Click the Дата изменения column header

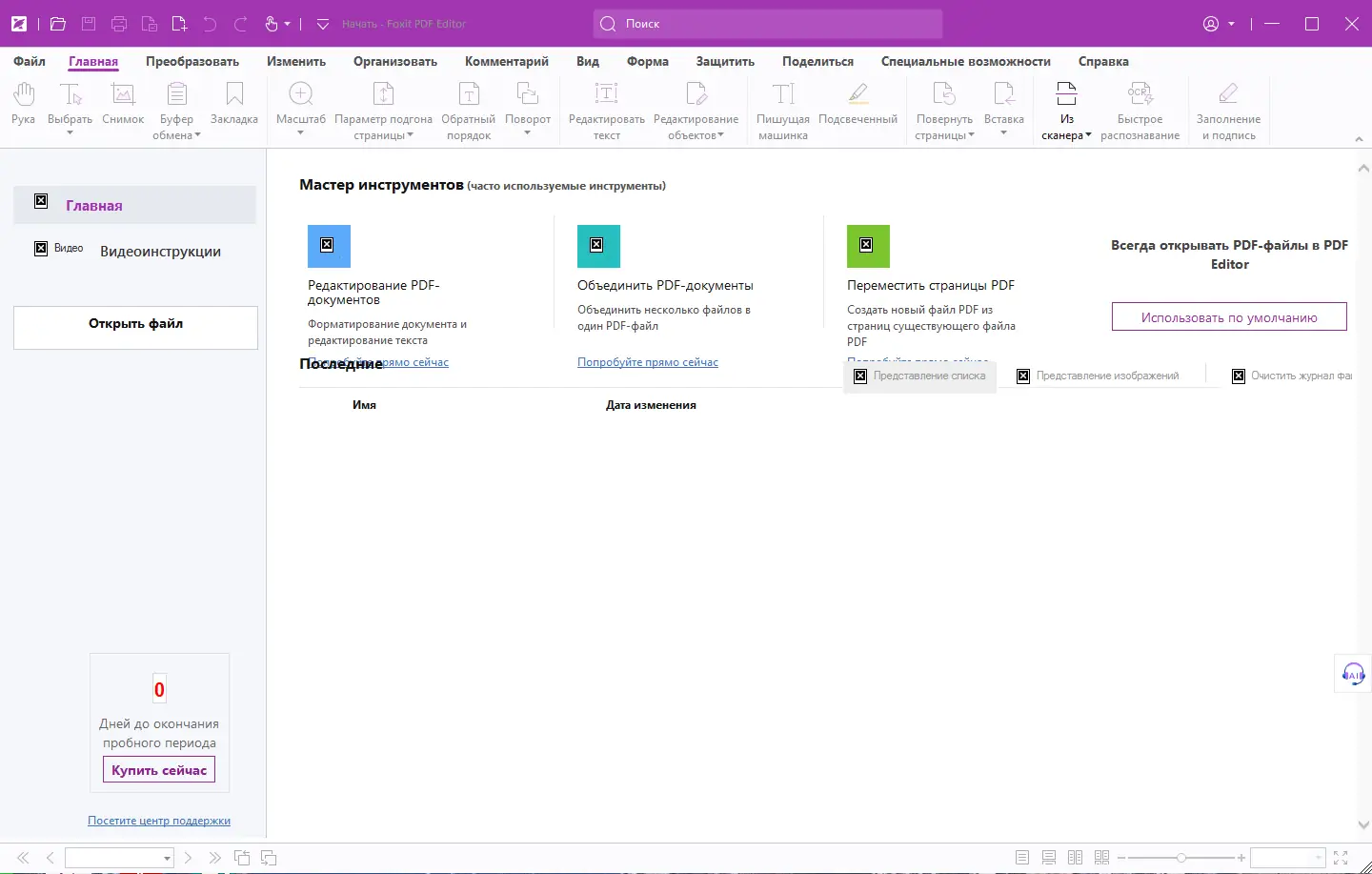[651, 405]
